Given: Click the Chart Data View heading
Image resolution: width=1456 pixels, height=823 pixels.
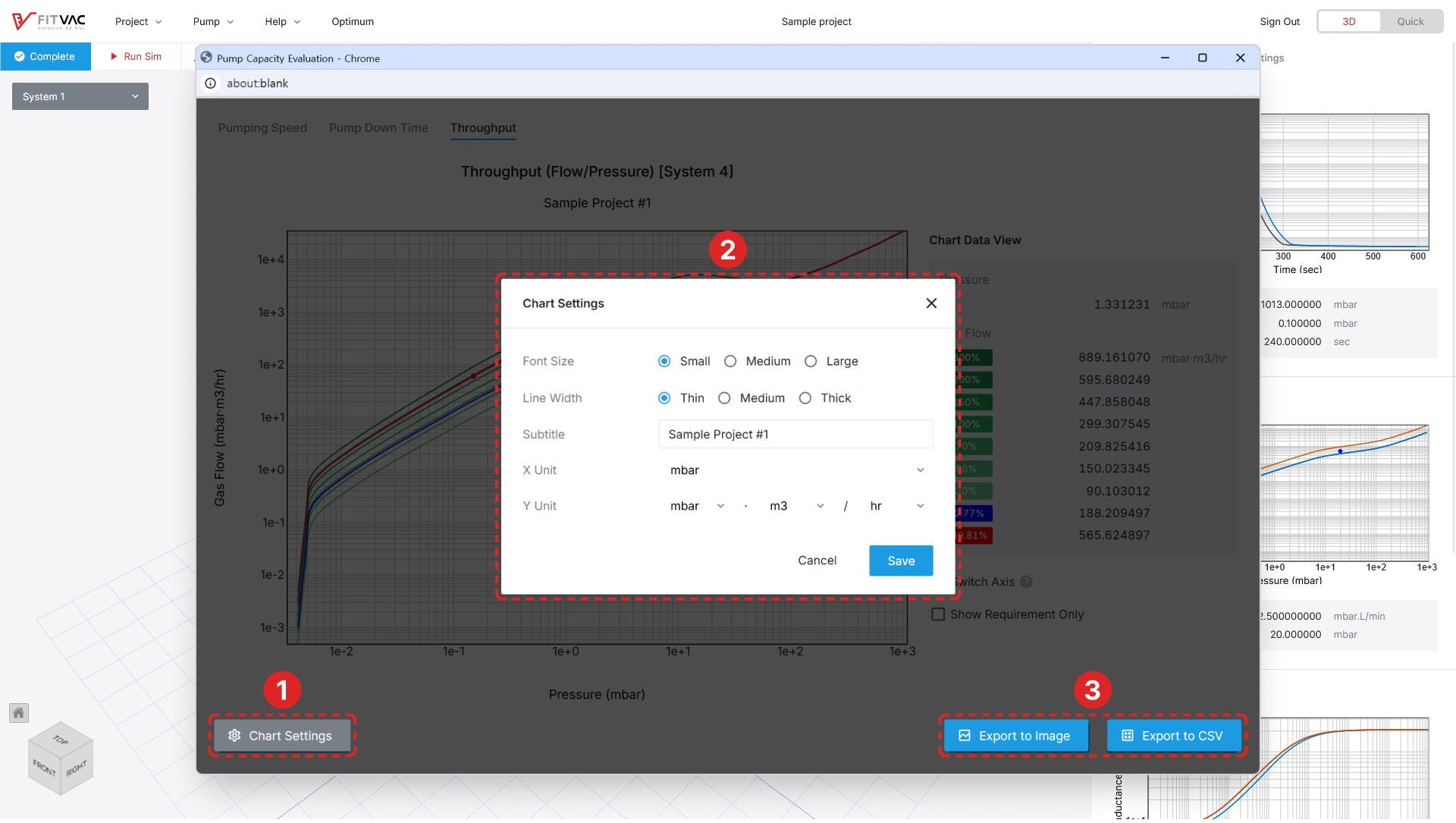Looking at the screenshot, I should pyautogui.click(x=974, y=240).
